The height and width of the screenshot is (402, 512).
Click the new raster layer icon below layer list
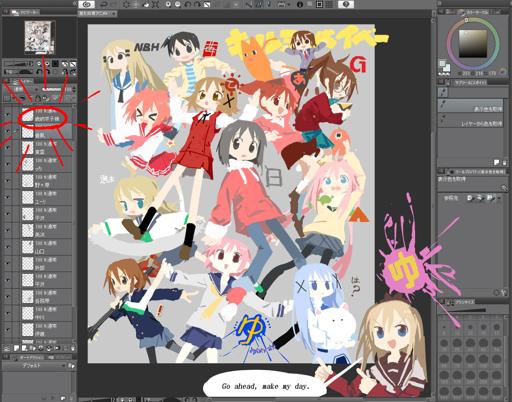tap(16, 348)
